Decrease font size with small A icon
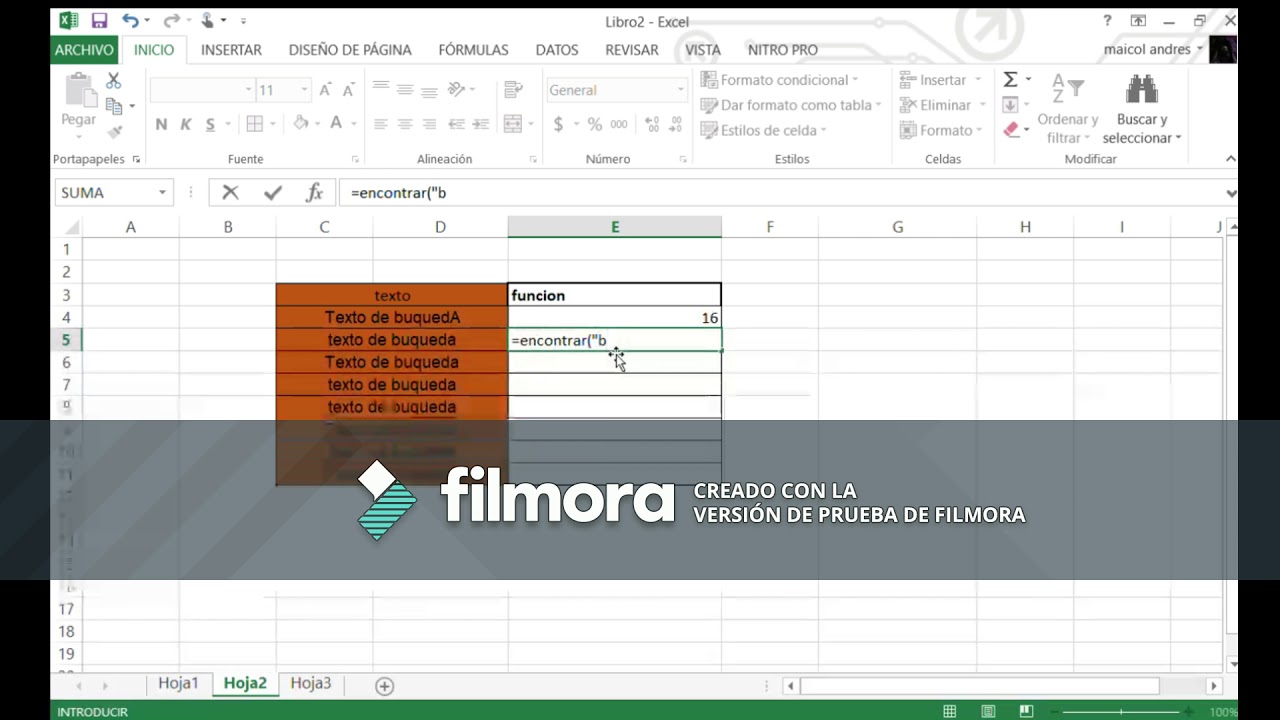The image size is (1280, 720). [x=348, y=90]
